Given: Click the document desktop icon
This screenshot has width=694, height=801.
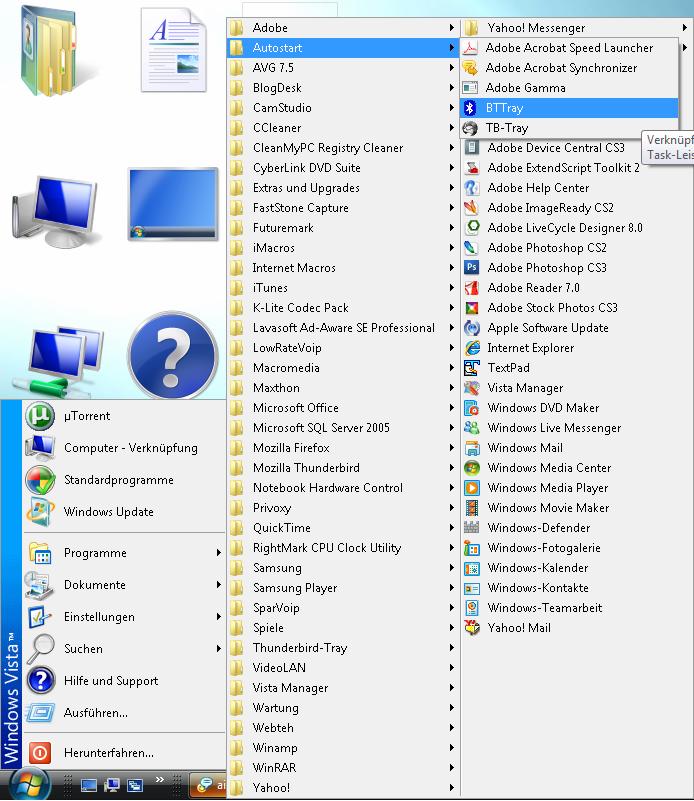Looking at the screenshot, I should click(174, 50).
